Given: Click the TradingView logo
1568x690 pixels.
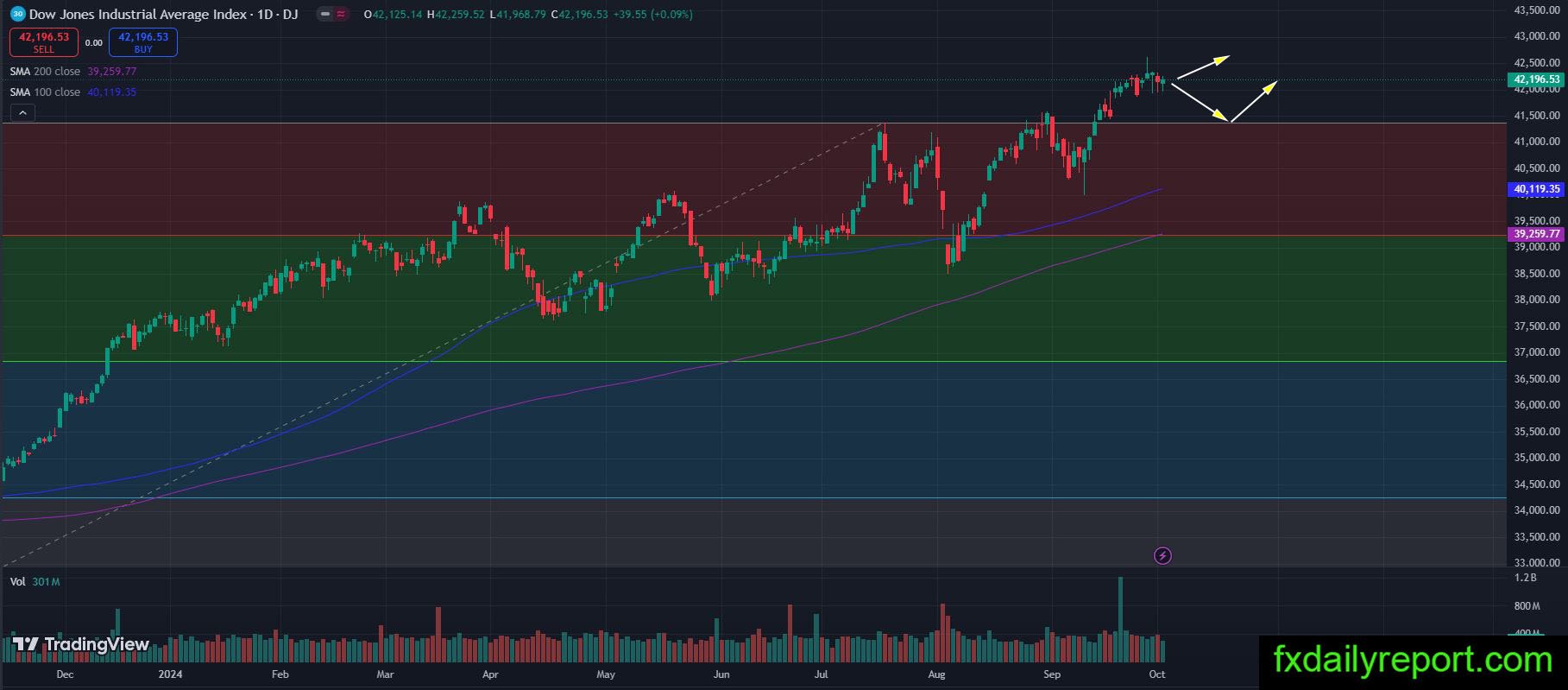Looking at the screenshot, I should click(82, 644).
